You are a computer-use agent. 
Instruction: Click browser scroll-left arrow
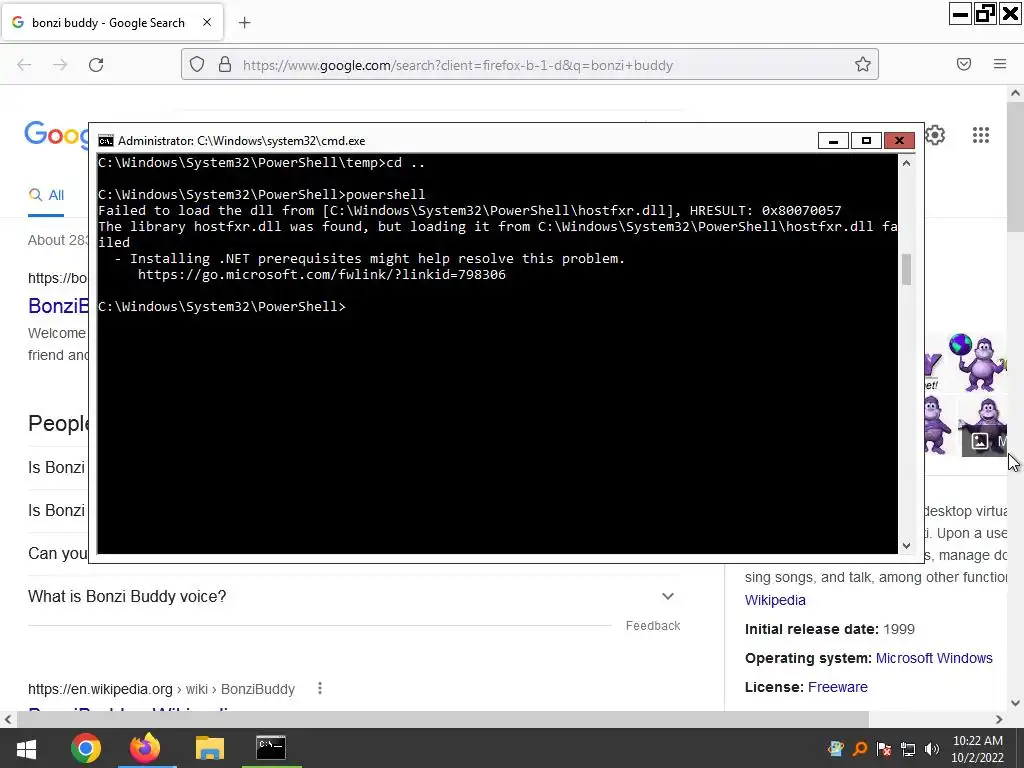click(x=8, y=719)
